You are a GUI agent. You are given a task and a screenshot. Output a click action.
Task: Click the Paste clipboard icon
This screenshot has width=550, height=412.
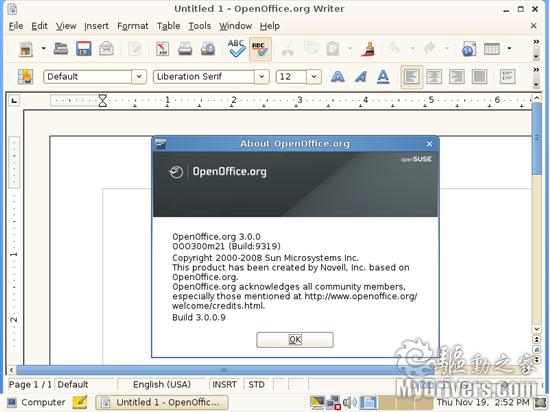(x=333, y=49)
